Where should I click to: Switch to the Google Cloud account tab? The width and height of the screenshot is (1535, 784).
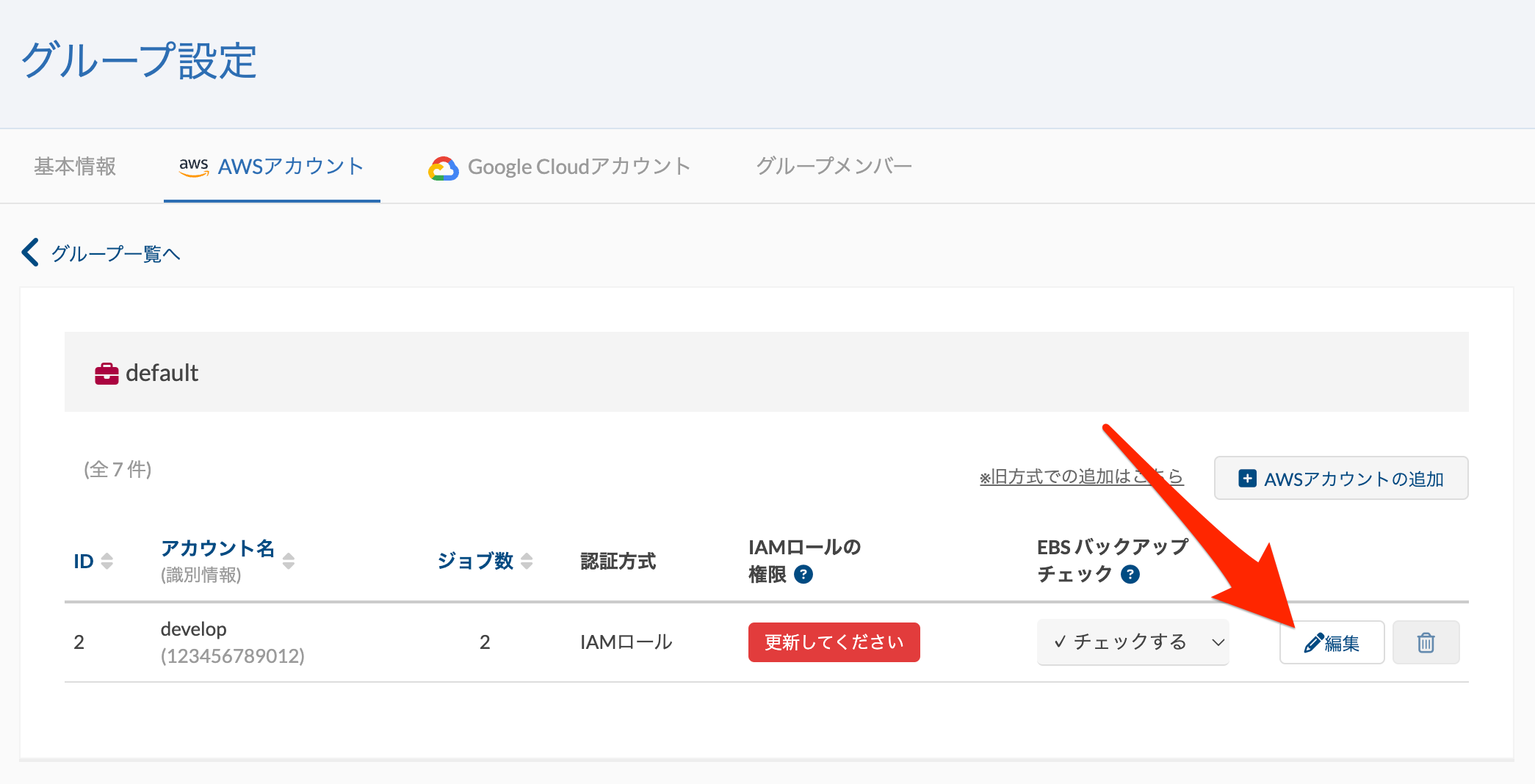pyautogui.click(x=560, y=167)
